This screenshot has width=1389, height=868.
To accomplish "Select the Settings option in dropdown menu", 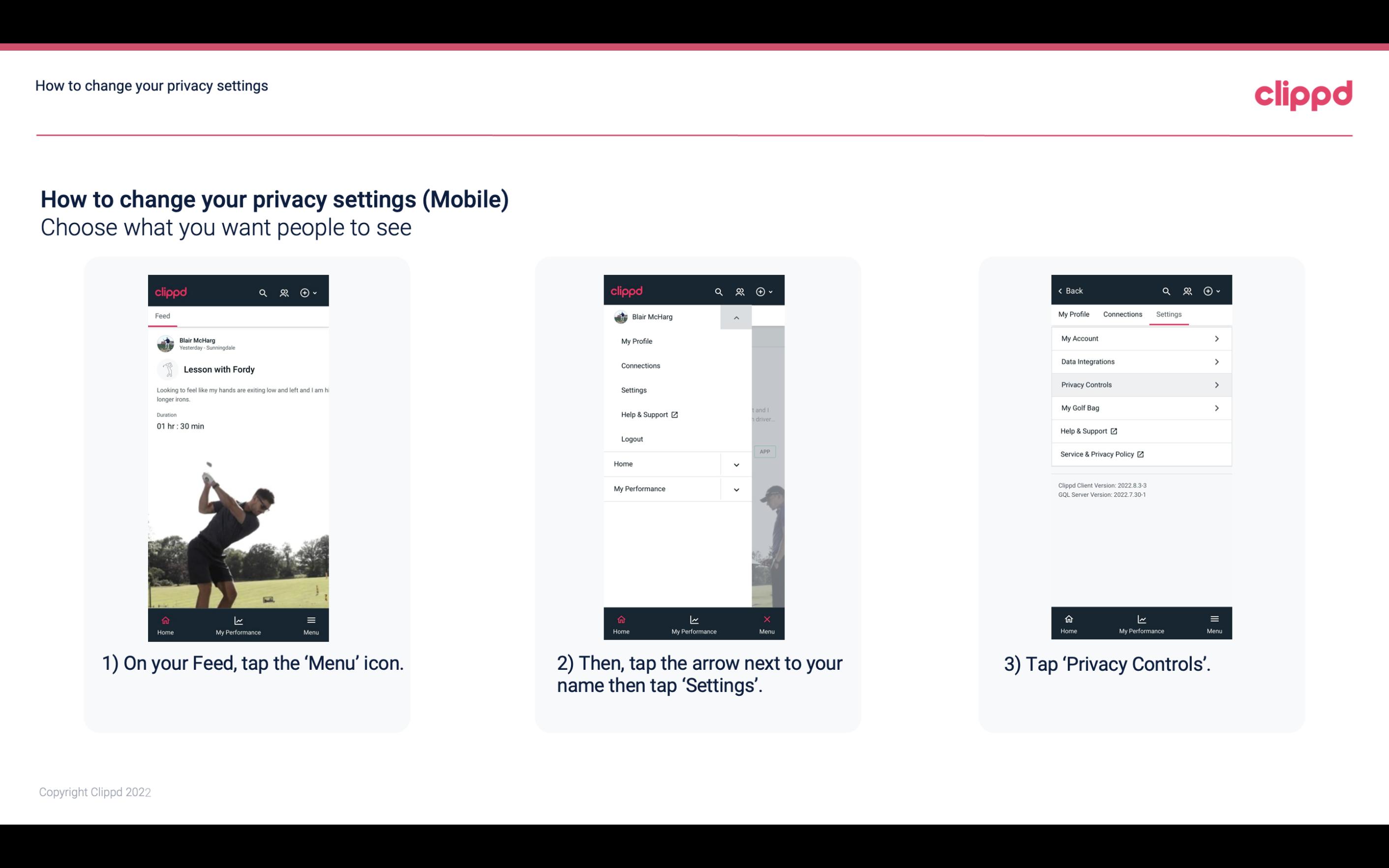I will (x=634, y=390).
